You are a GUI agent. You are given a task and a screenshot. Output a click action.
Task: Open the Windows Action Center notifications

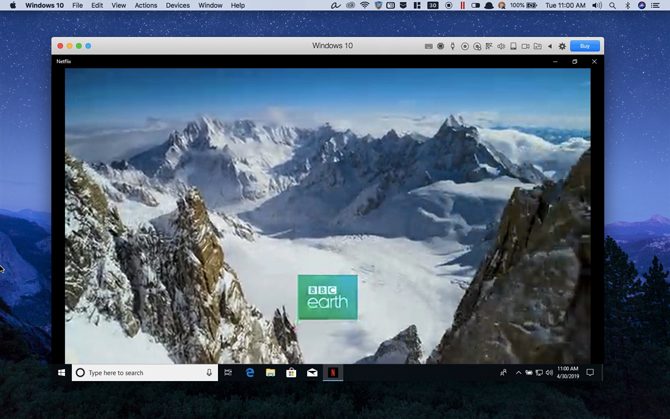(x=590, y=372)
